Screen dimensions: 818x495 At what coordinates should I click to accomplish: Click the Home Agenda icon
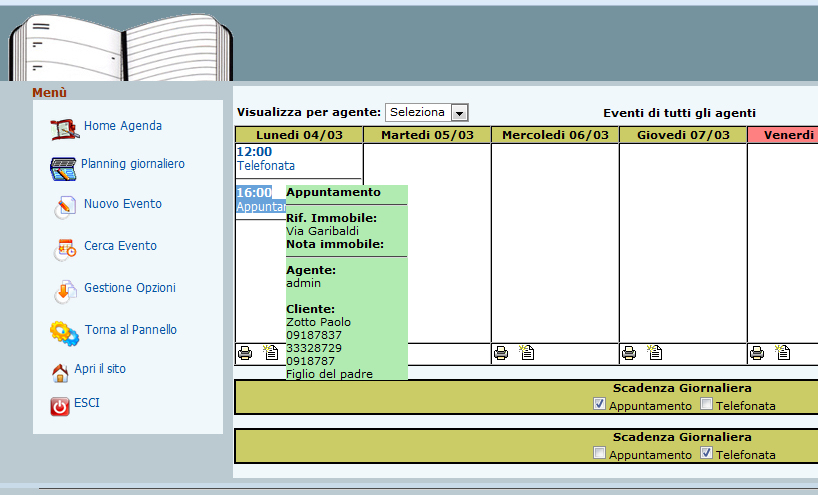[x=65, y=128]
